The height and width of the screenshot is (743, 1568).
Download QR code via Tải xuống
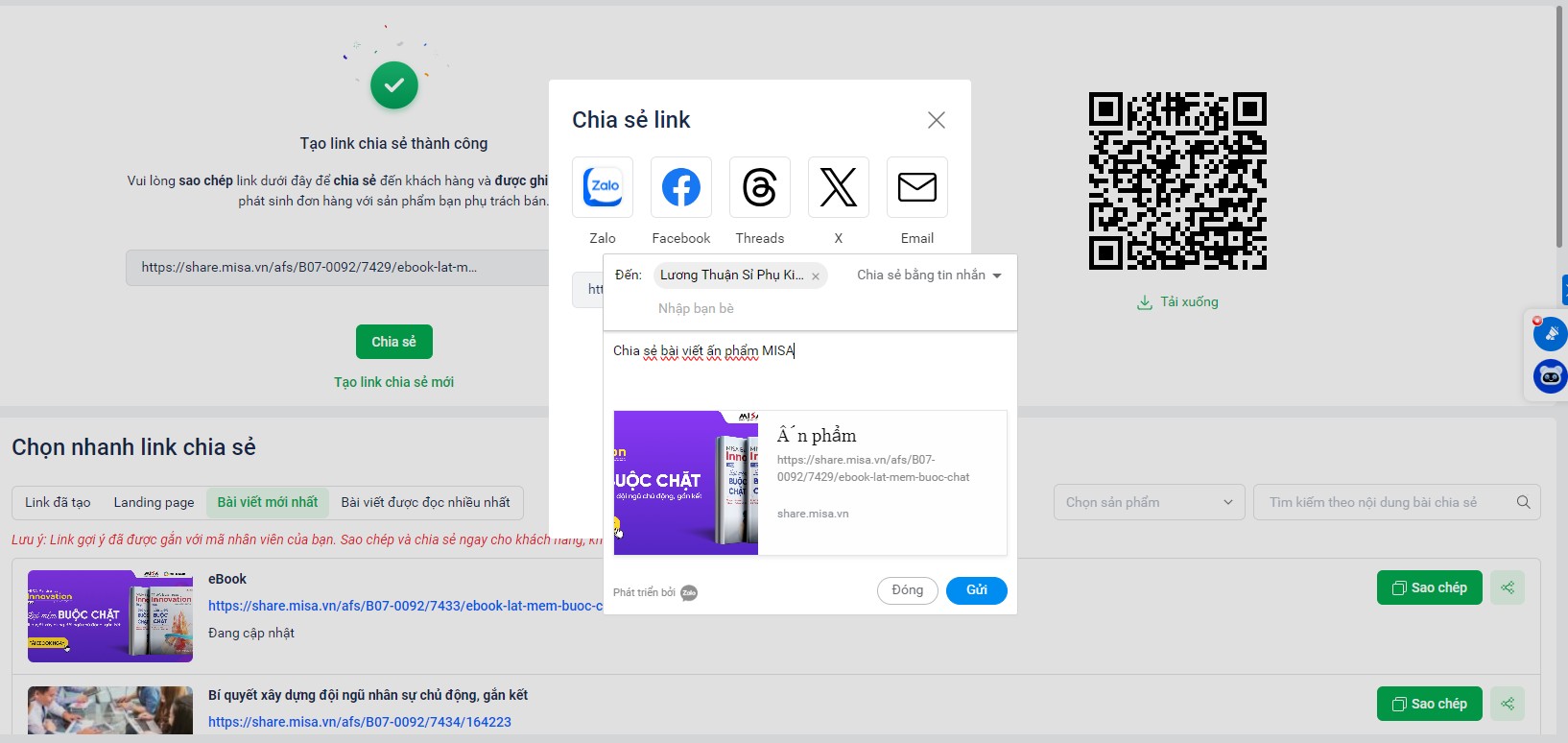point(1177,302)
